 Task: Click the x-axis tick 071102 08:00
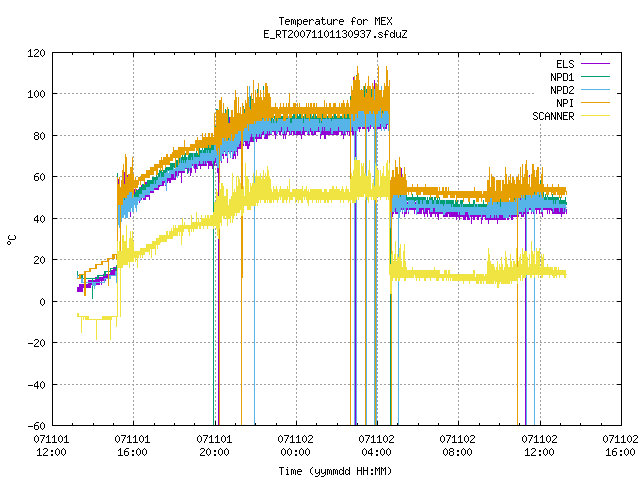458,446
